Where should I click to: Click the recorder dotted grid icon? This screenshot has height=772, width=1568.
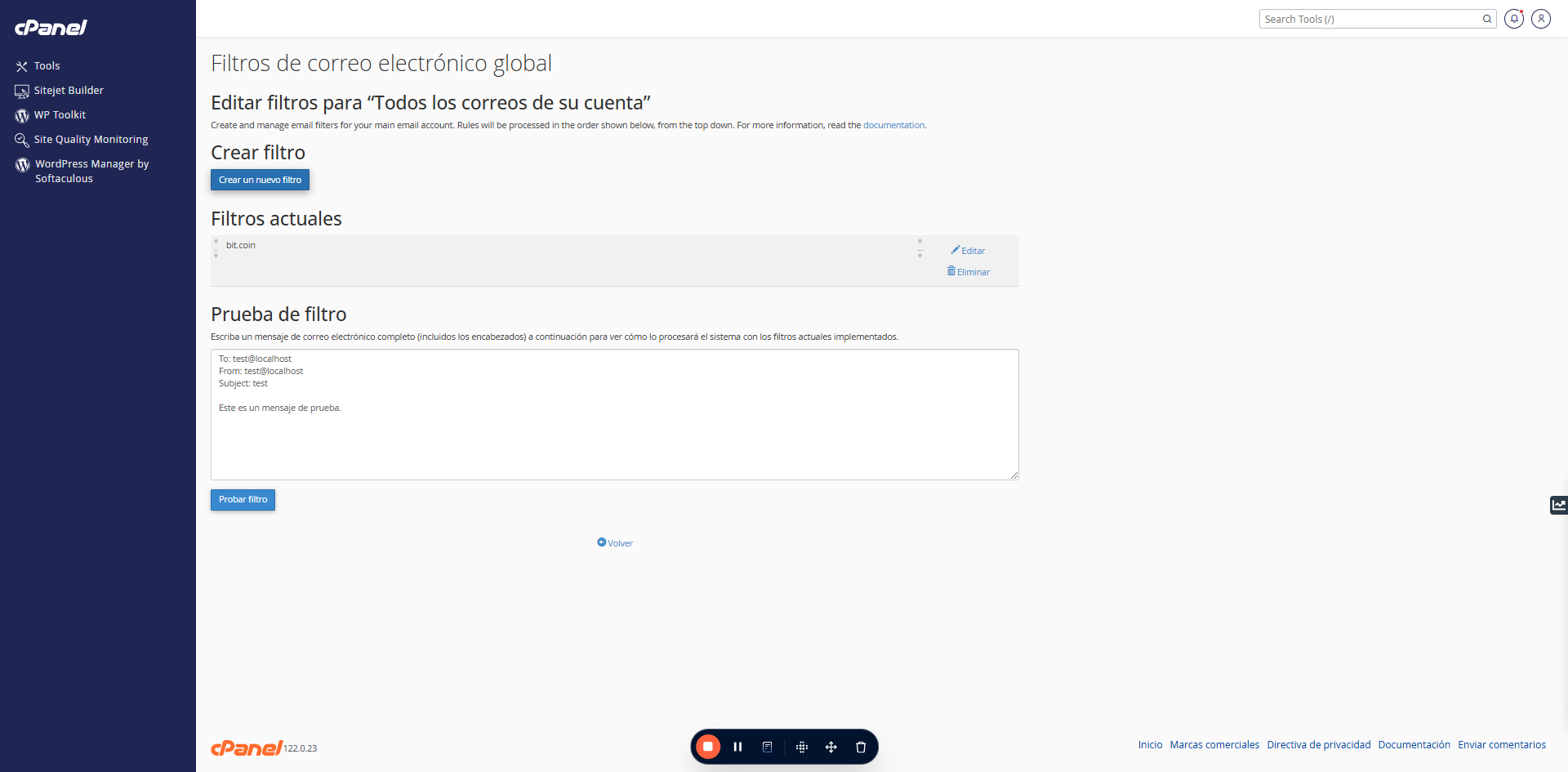tap(802, 747)
